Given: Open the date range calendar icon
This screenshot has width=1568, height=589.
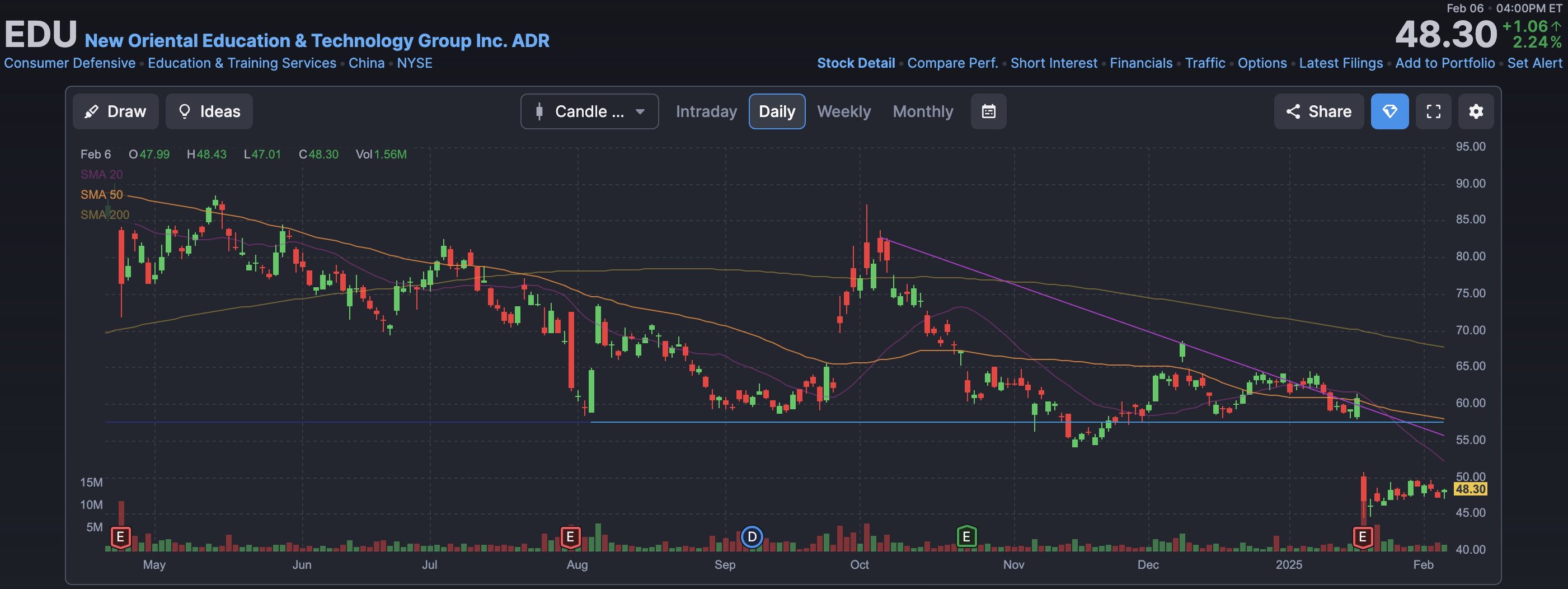Looking at the screenshot, I should [x=988, y=111].
